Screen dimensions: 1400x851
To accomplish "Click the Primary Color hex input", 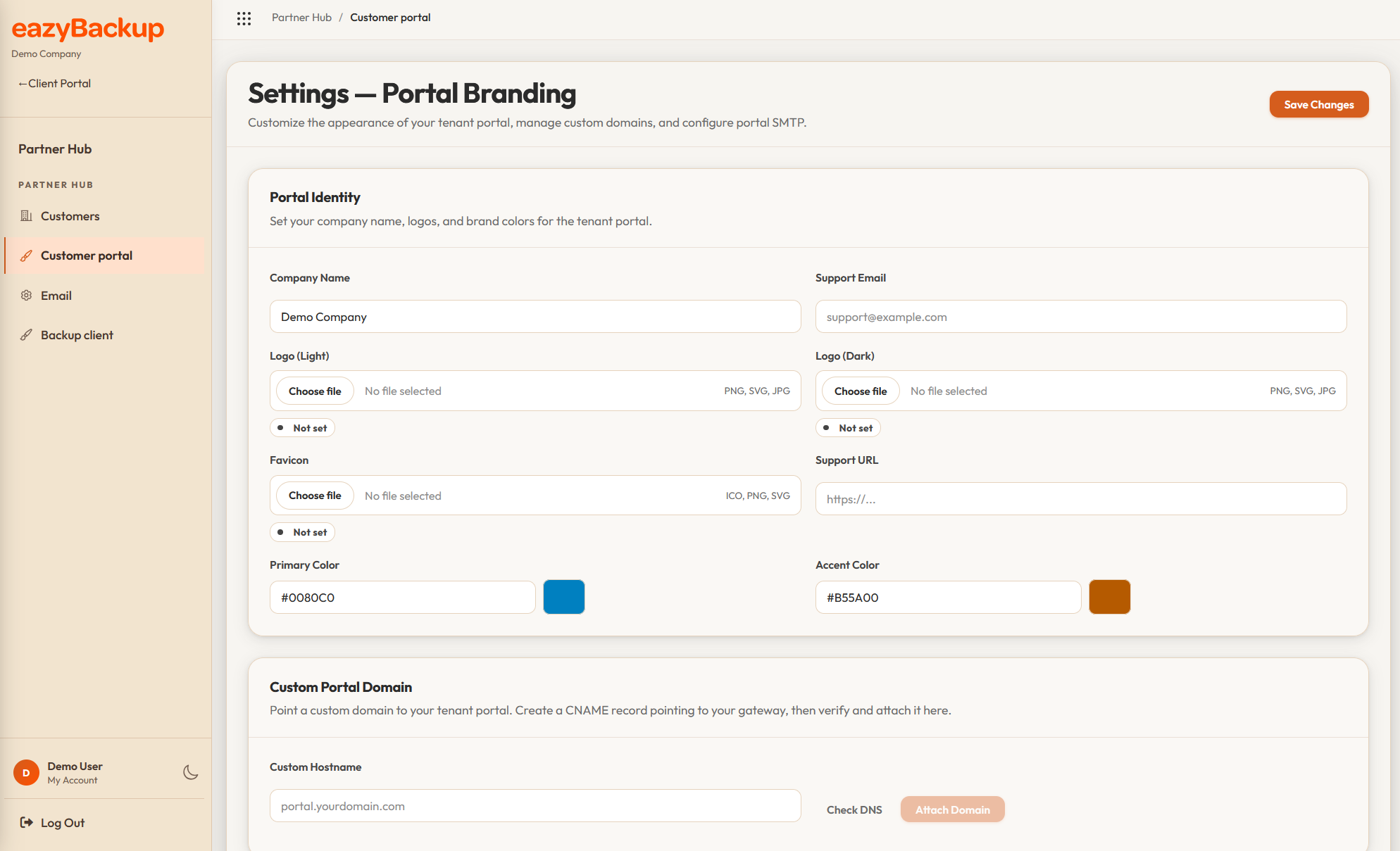I will (403, 598).
